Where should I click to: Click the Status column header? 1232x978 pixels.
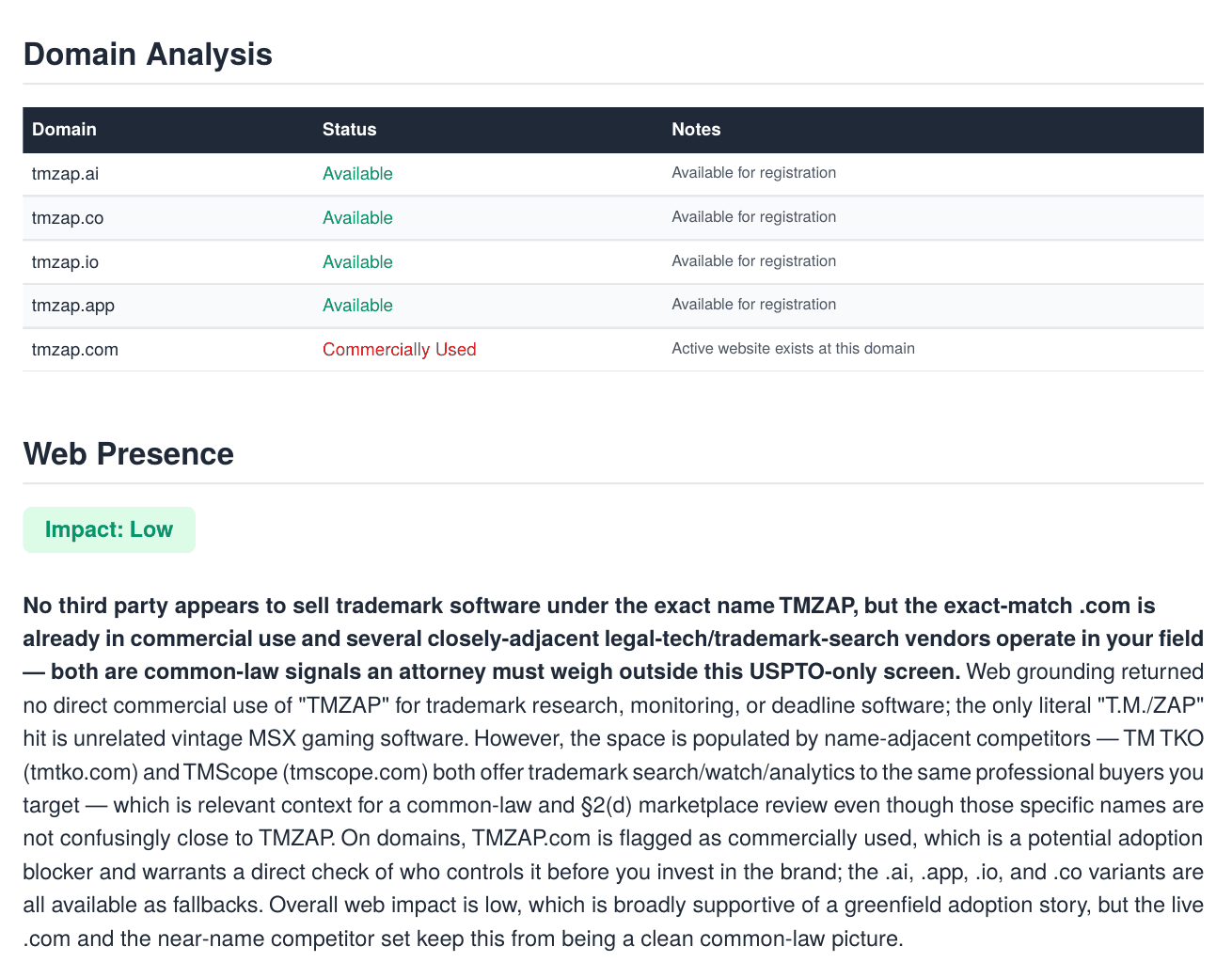pos(350,130)
